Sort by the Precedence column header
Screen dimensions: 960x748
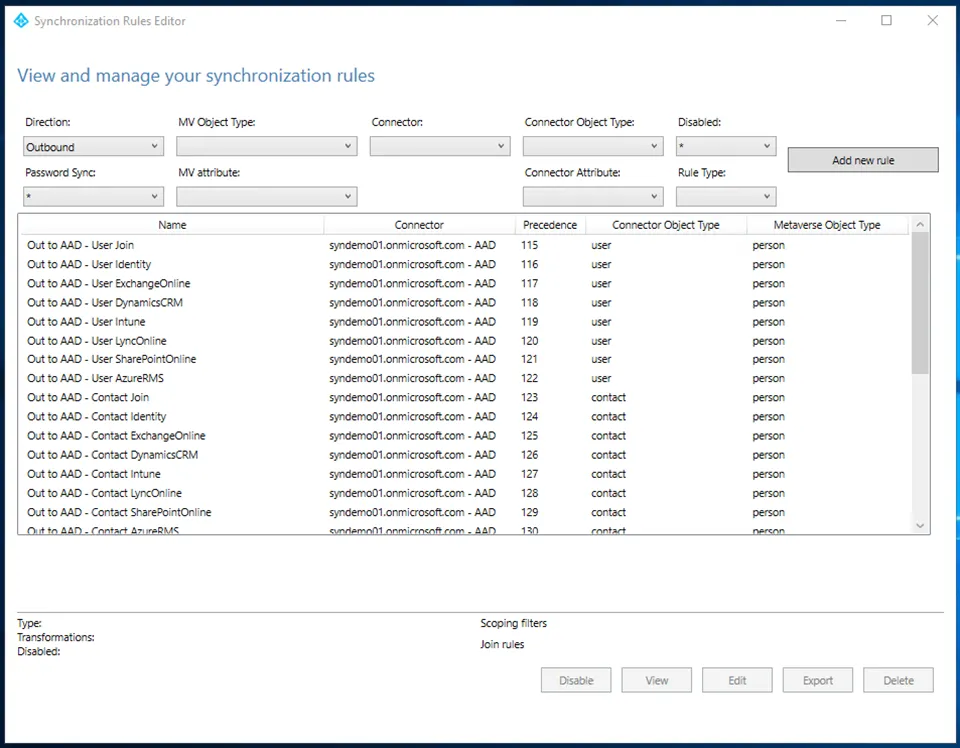(x=550, y=225)
